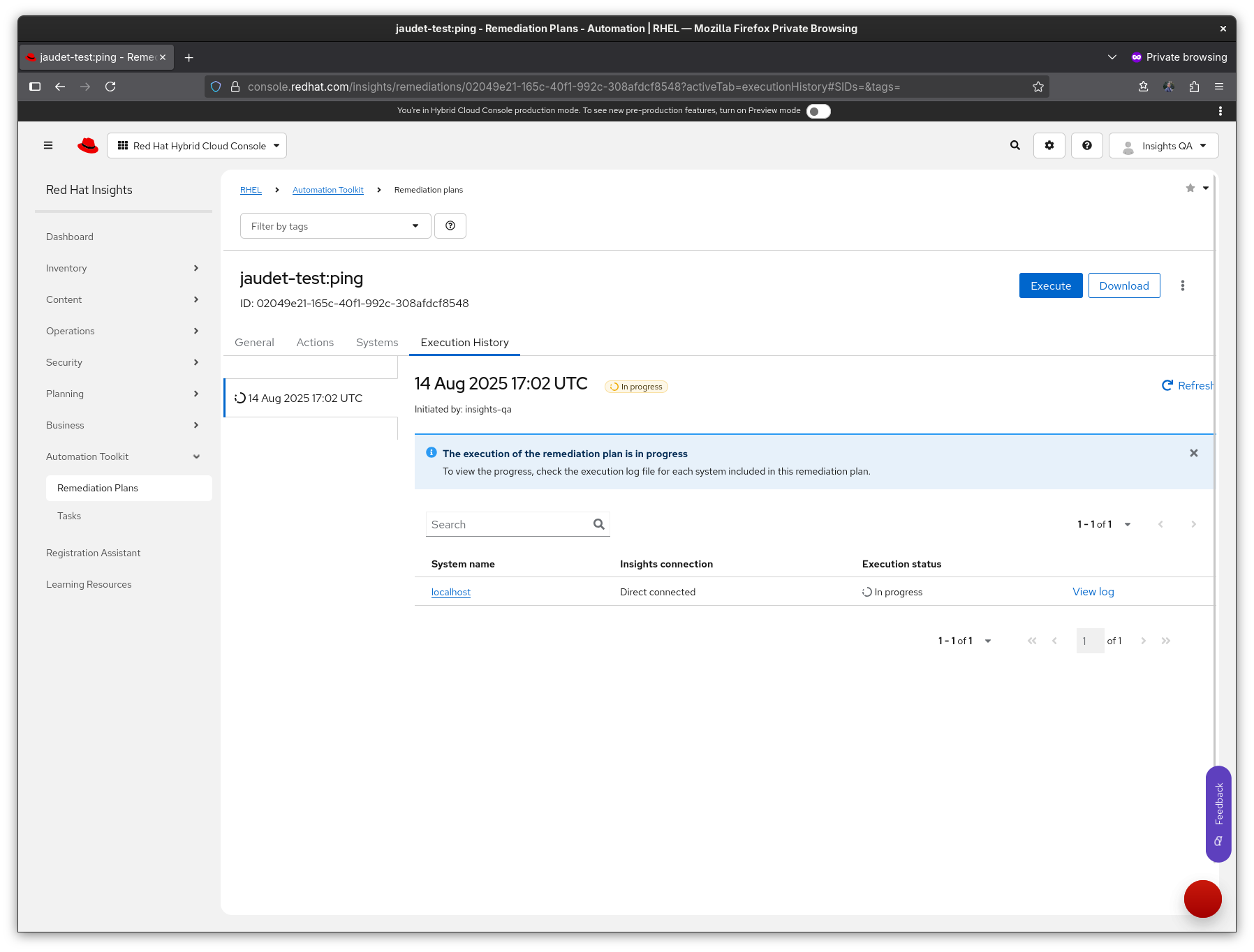Viewport: 1254px width, 952px height.
Task: Switch to the Systems tab
Action: pos(377,342)
